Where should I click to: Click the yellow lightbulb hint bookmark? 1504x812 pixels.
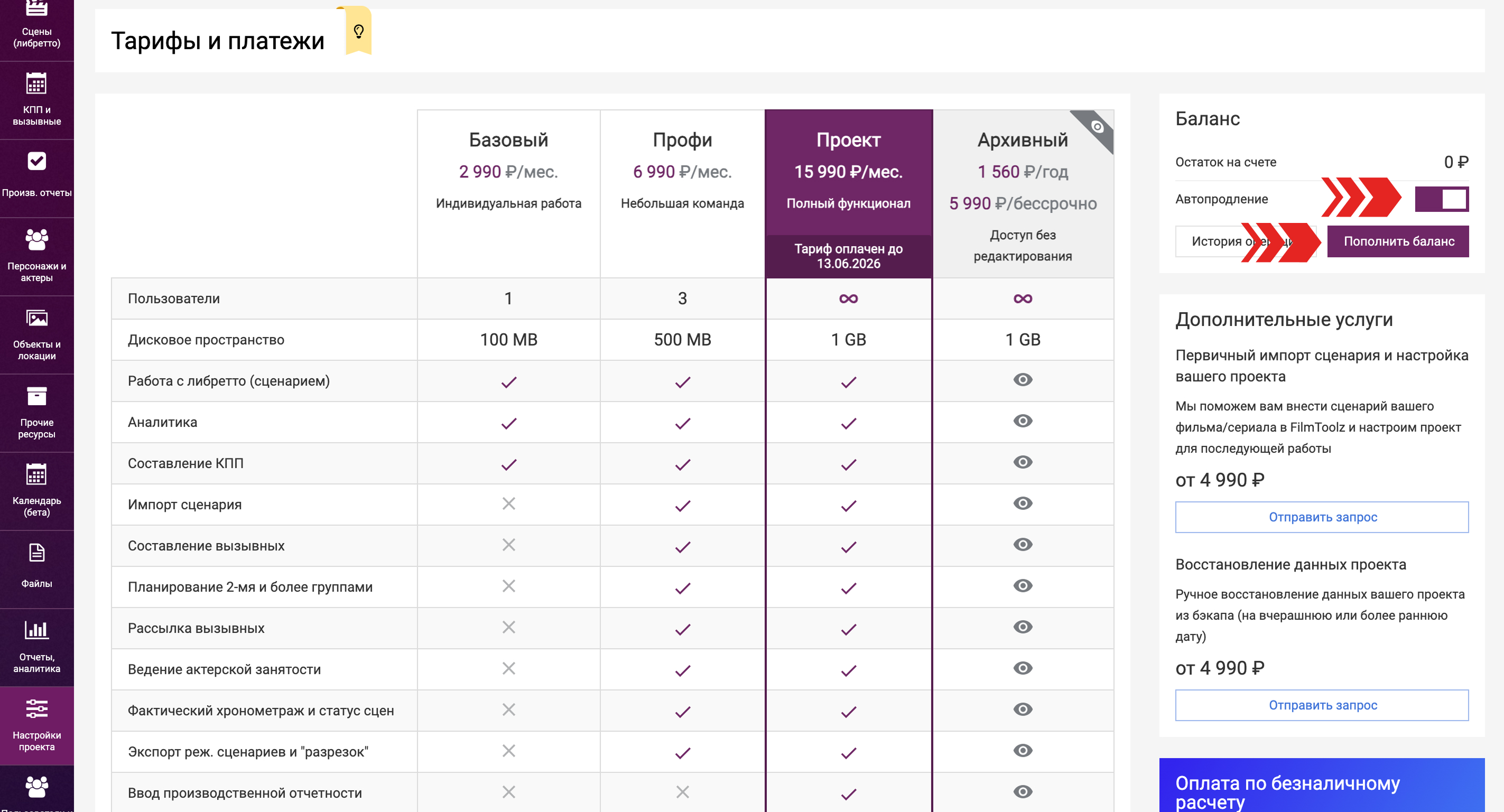(358, 31)
